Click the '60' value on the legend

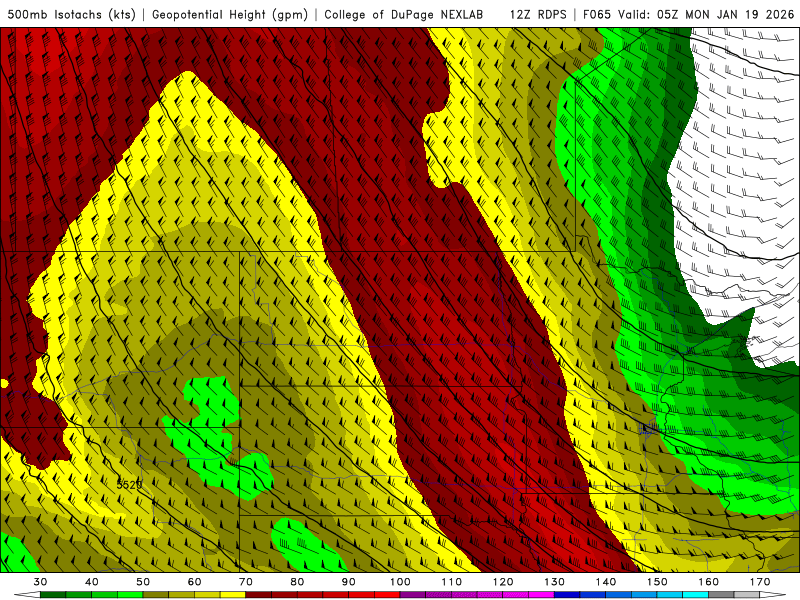point(194,582)
